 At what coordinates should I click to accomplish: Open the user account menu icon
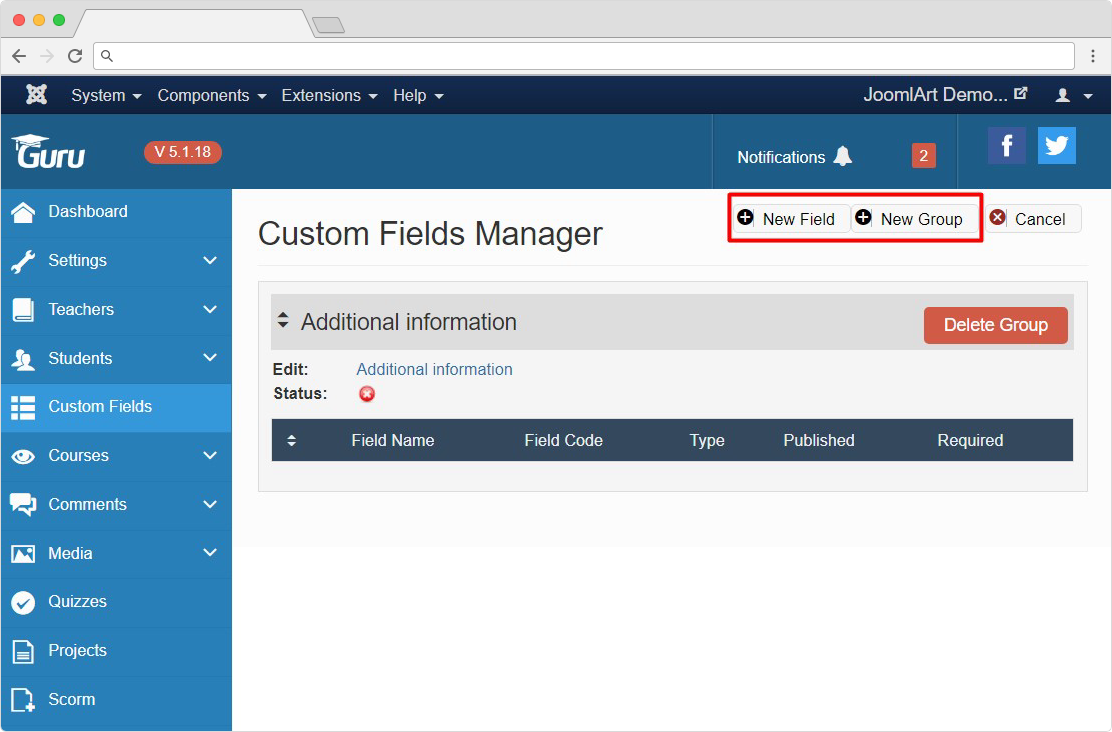[1073, 96]
